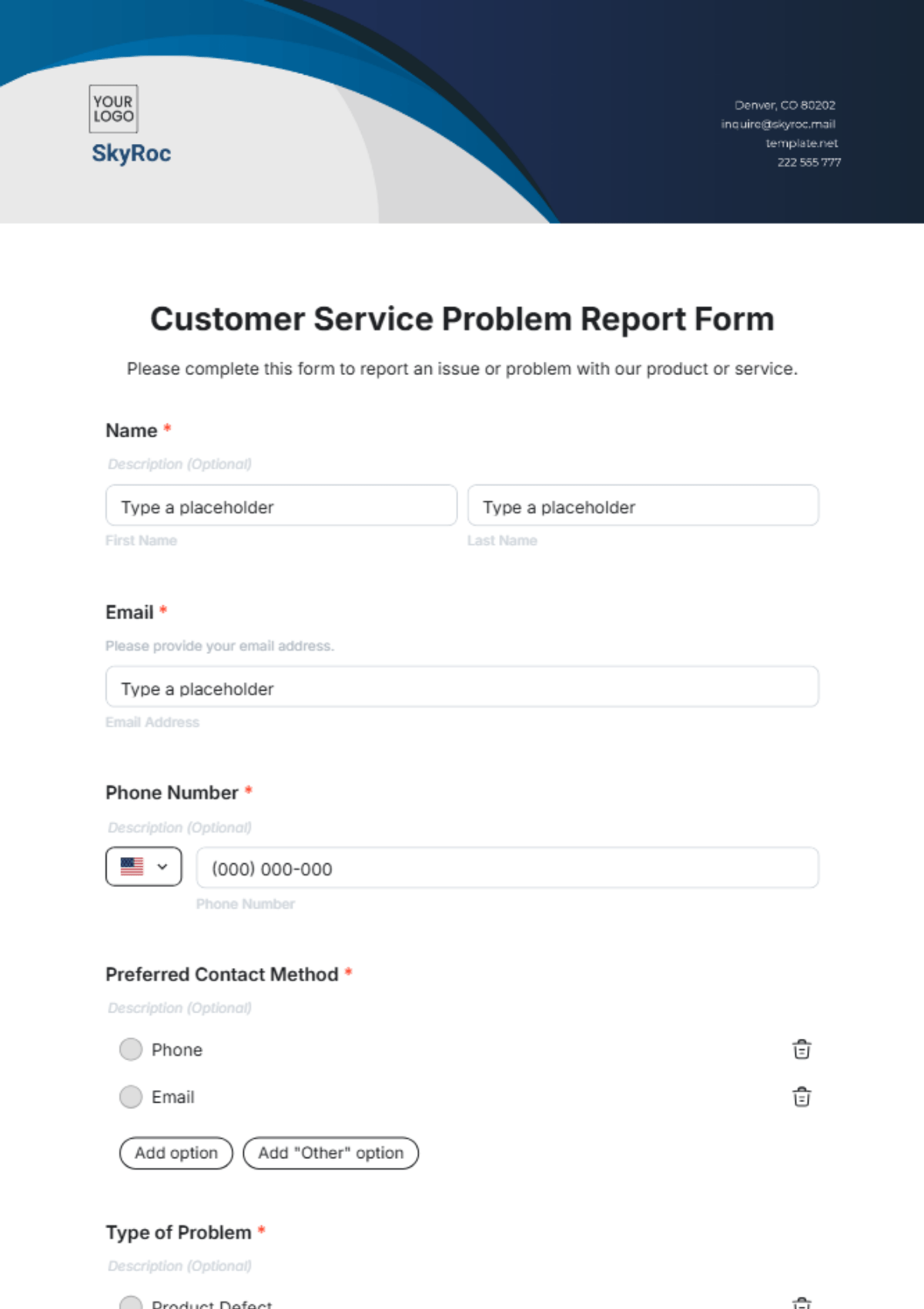Open the country code dropdown arrow
The height and width of the screenshot is (1309, 924).
(x=162, y=867)
